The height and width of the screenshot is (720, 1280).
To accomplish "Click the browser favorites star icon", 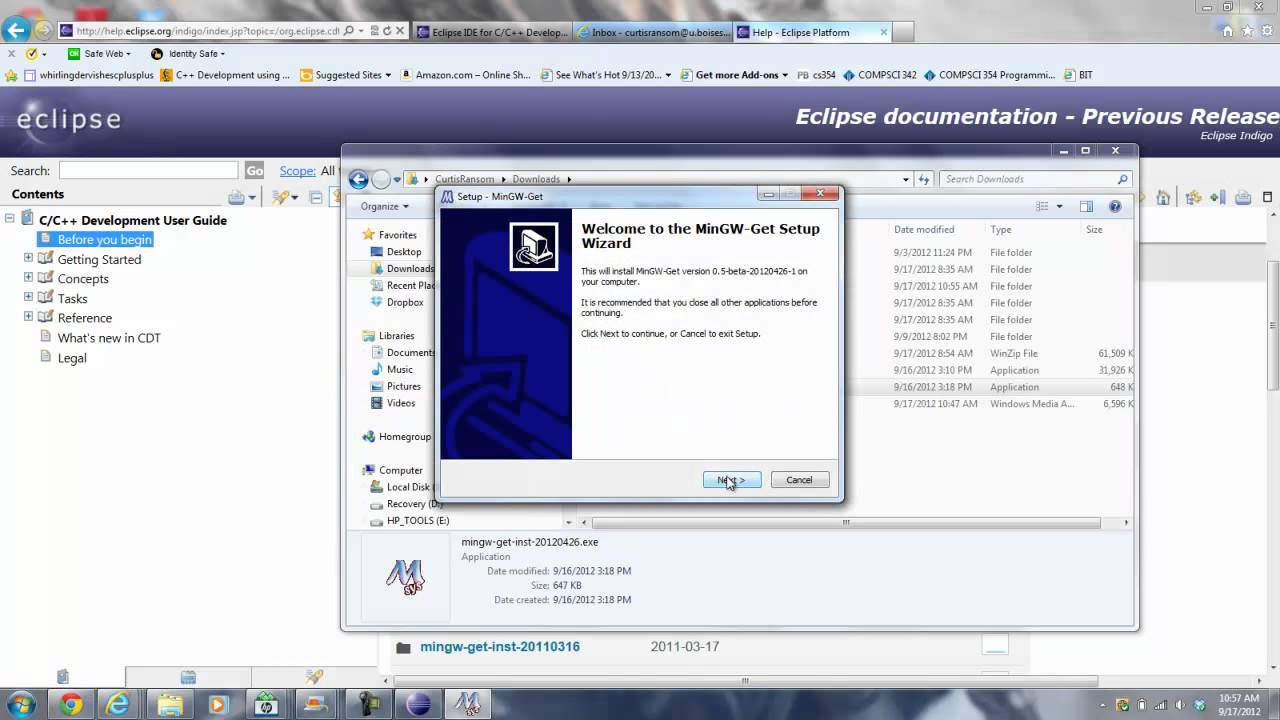I will click(x=1246, y=31).
